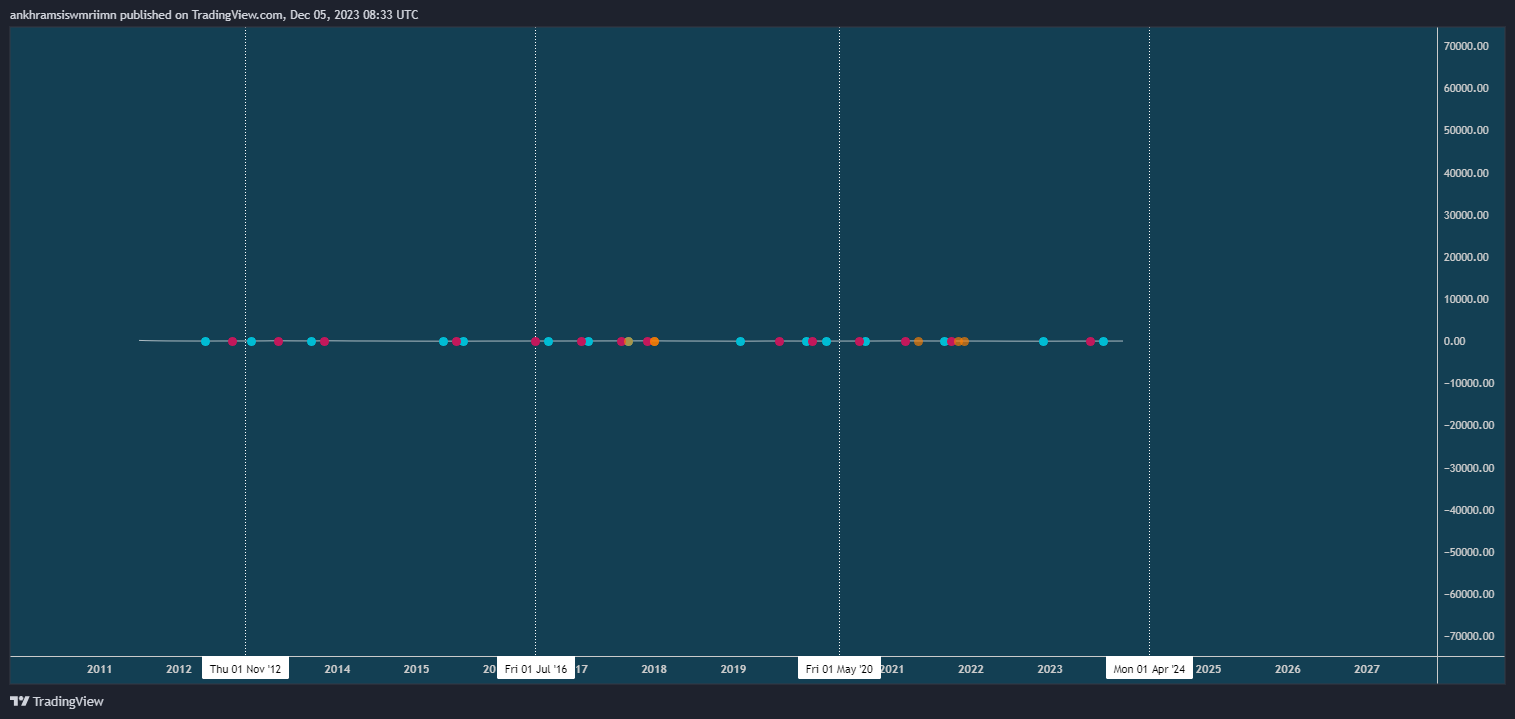Click the 2023 year label on time axis
1515x719 pixels.
(1050, 669)
